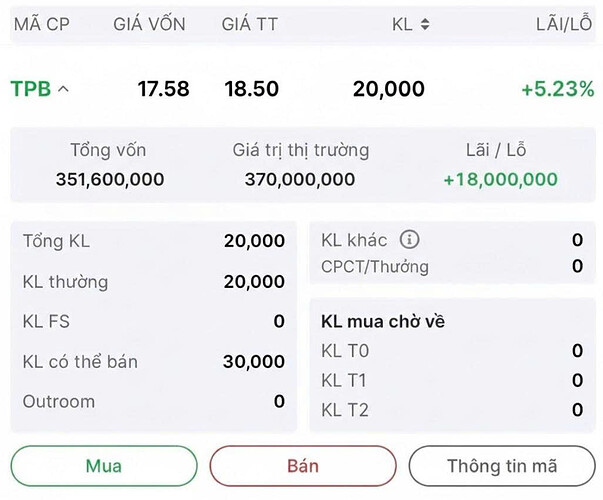Tap the Tổng KL row
The width and height of the screenshot is (603, 500).
(153, 241)
